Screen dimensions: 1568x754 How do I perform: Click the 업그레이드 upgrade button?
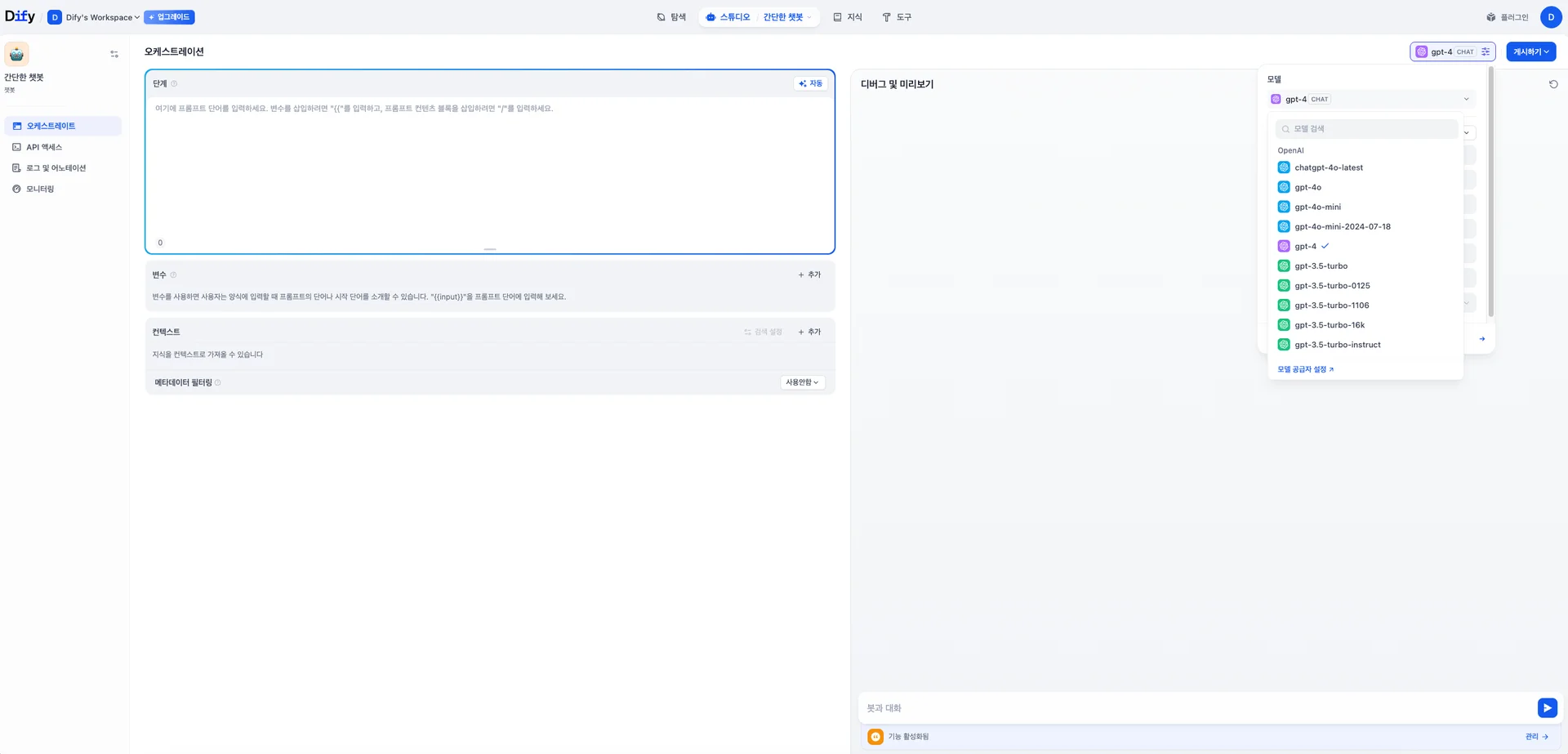[x=169, y=17]
